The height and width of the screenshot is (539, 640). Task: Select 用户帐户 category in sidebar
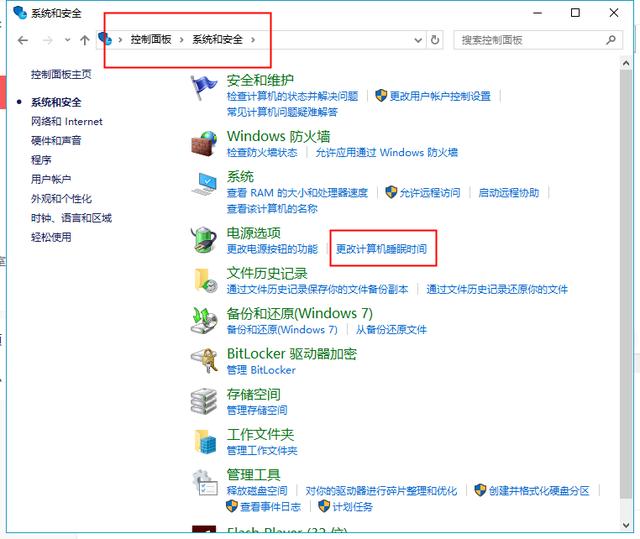pyautogui.click(x=51, y=179)
